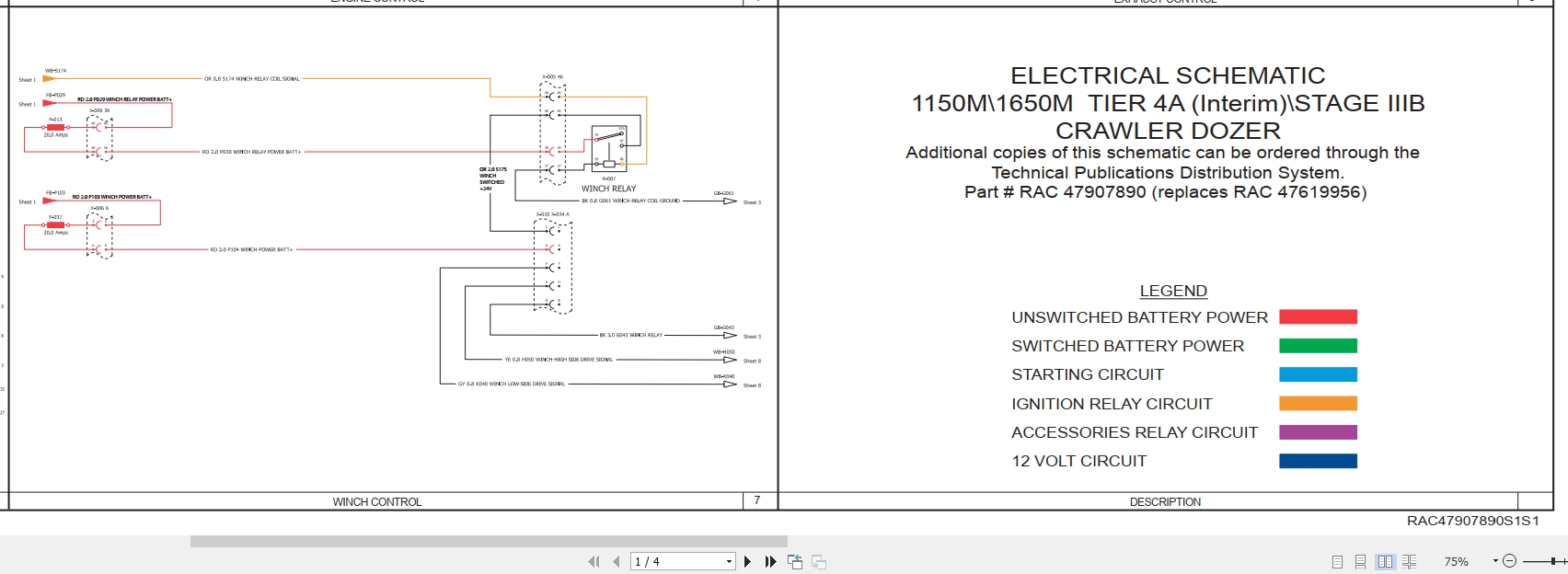Click the 75% zoom percentage value
This screenshot has height=574, width=1568.
pyautogui.click(x=1456, y=561)
